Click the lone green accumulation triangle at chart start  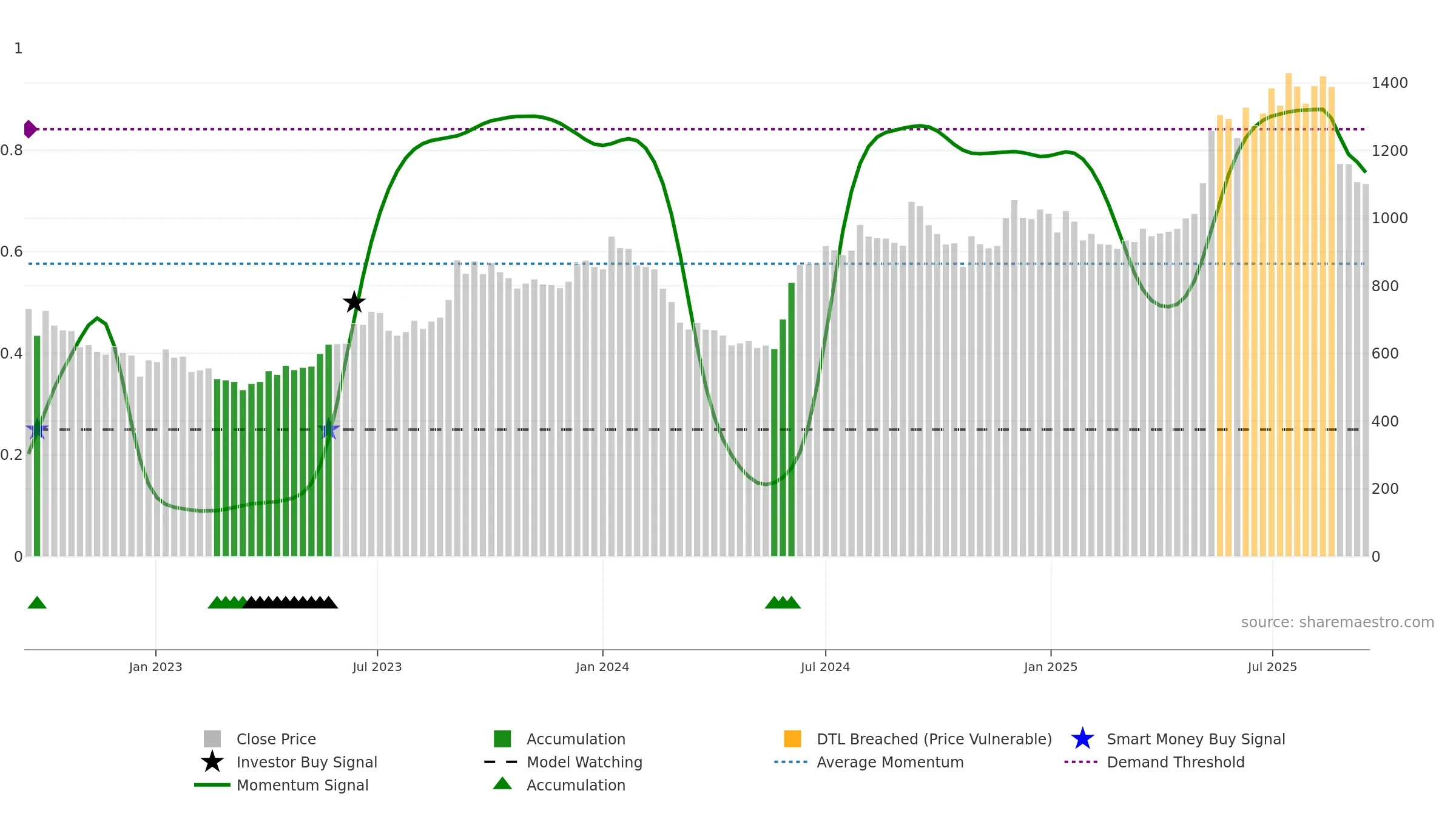[37, 602]
